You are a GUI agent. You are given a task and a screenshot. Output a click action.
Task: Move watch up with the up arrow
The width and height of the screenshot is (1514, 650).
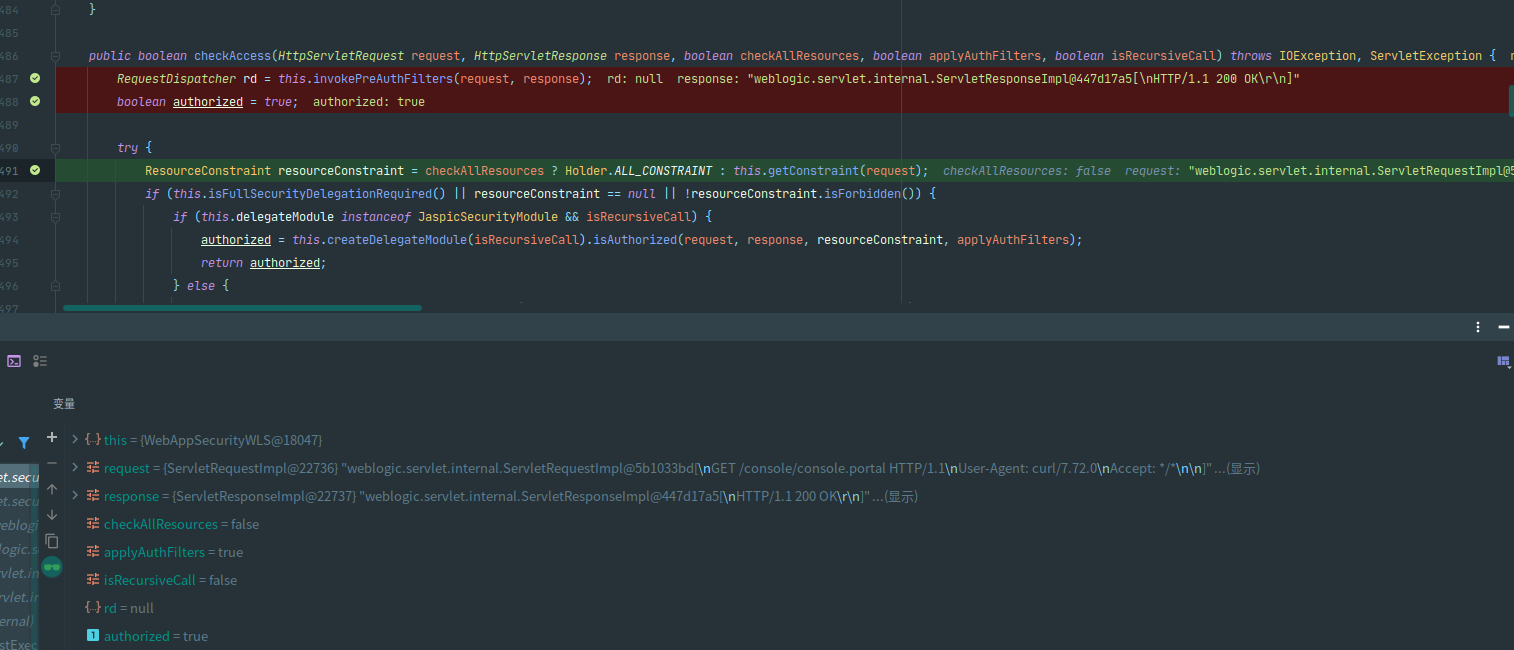[x=52, y=489]
